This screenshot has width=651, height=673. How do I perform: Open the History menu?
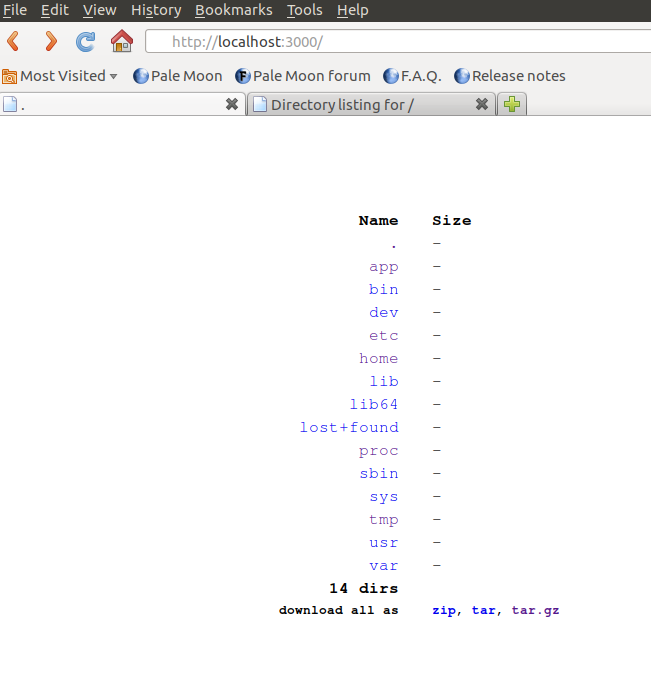[x=156, y=10]
